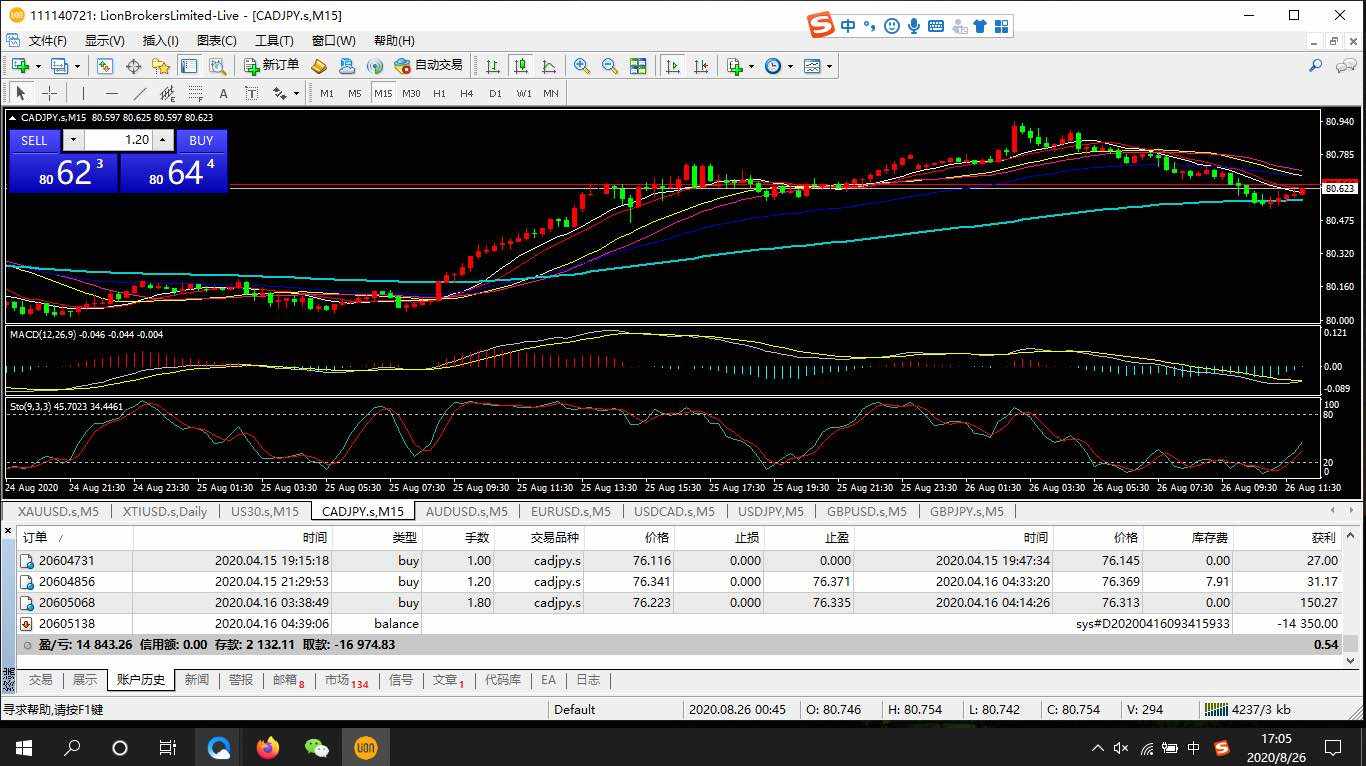Screen dimensions: 1366x766
Task: Open WeChat from the Windows taskbar
Action: point(317,747)
